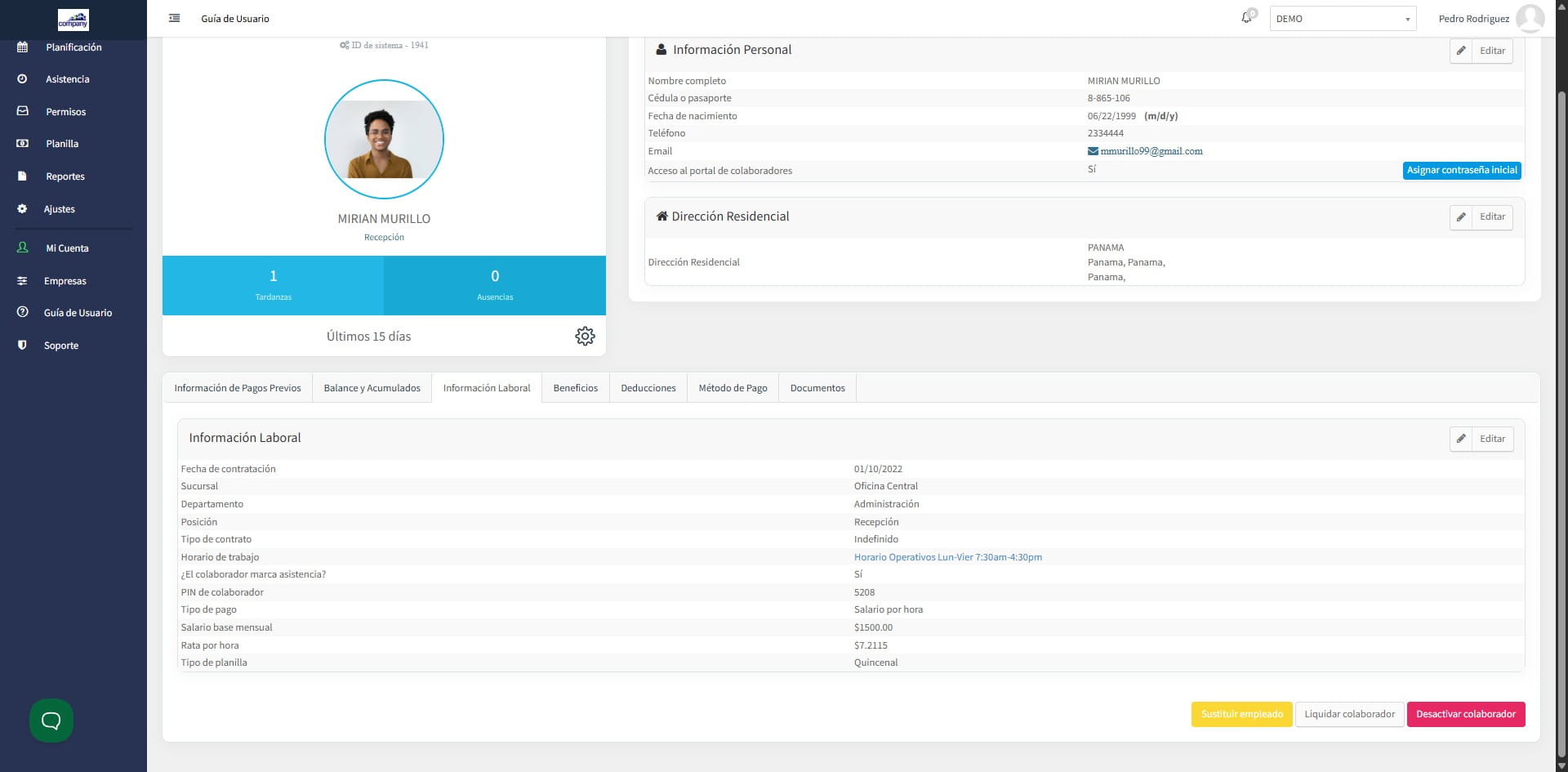Click the Planilla money icon in sidebar
Image resolution: width=1568 pixels, height=772 pixels.
click(x=22, y=144)
